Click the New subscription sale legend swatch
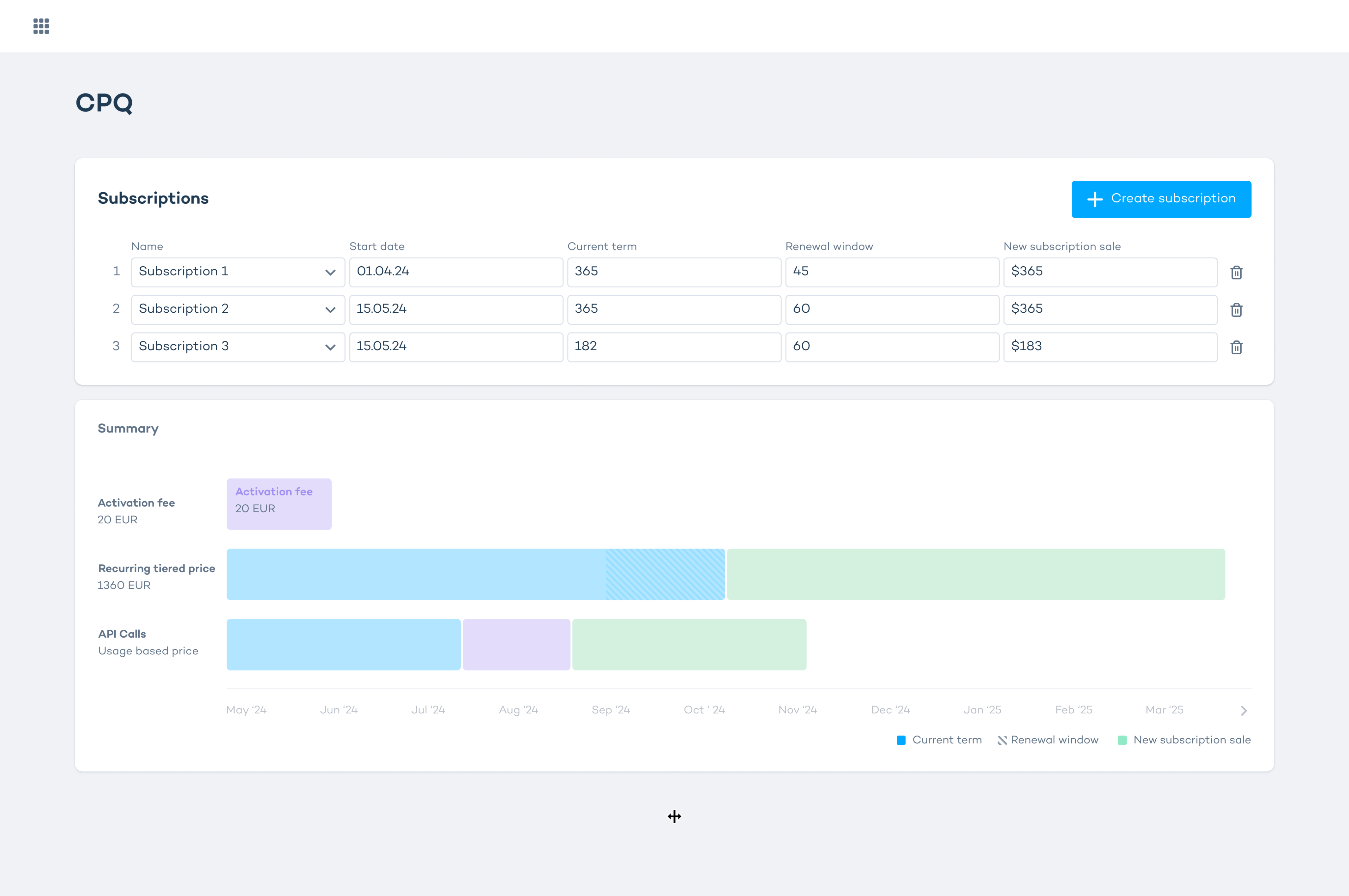Image resolution: width=1349 pixels, height=896 pixels. pyautogui.click(x=1122, y=740)
